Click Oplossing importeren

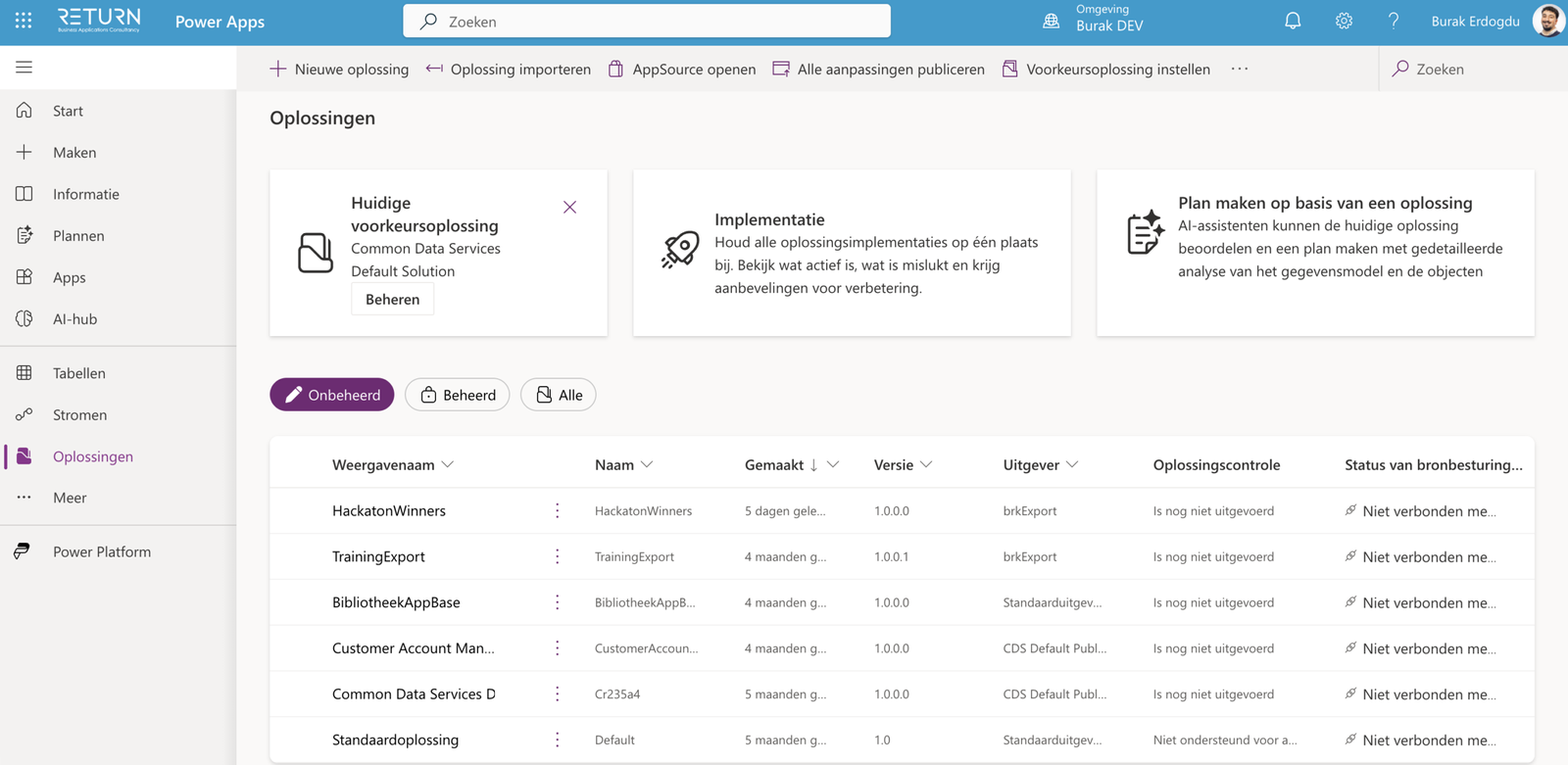pos(509,69)
